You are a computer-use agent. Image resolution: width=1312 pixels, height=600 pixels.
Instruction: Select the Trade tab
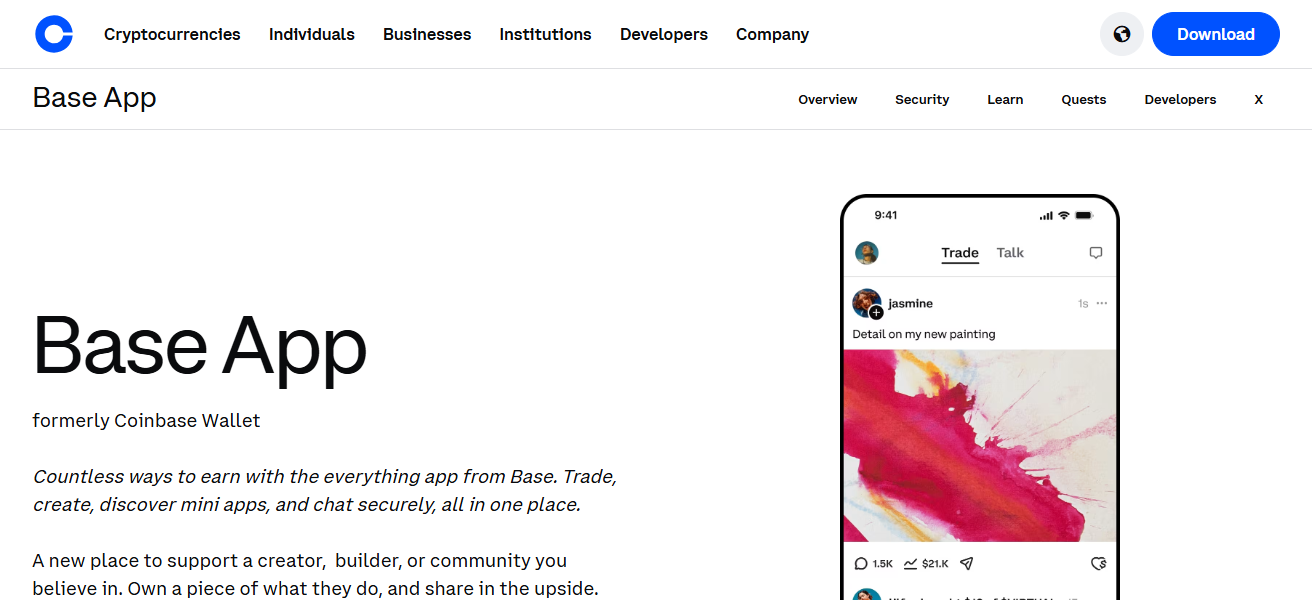click(960, 253)
